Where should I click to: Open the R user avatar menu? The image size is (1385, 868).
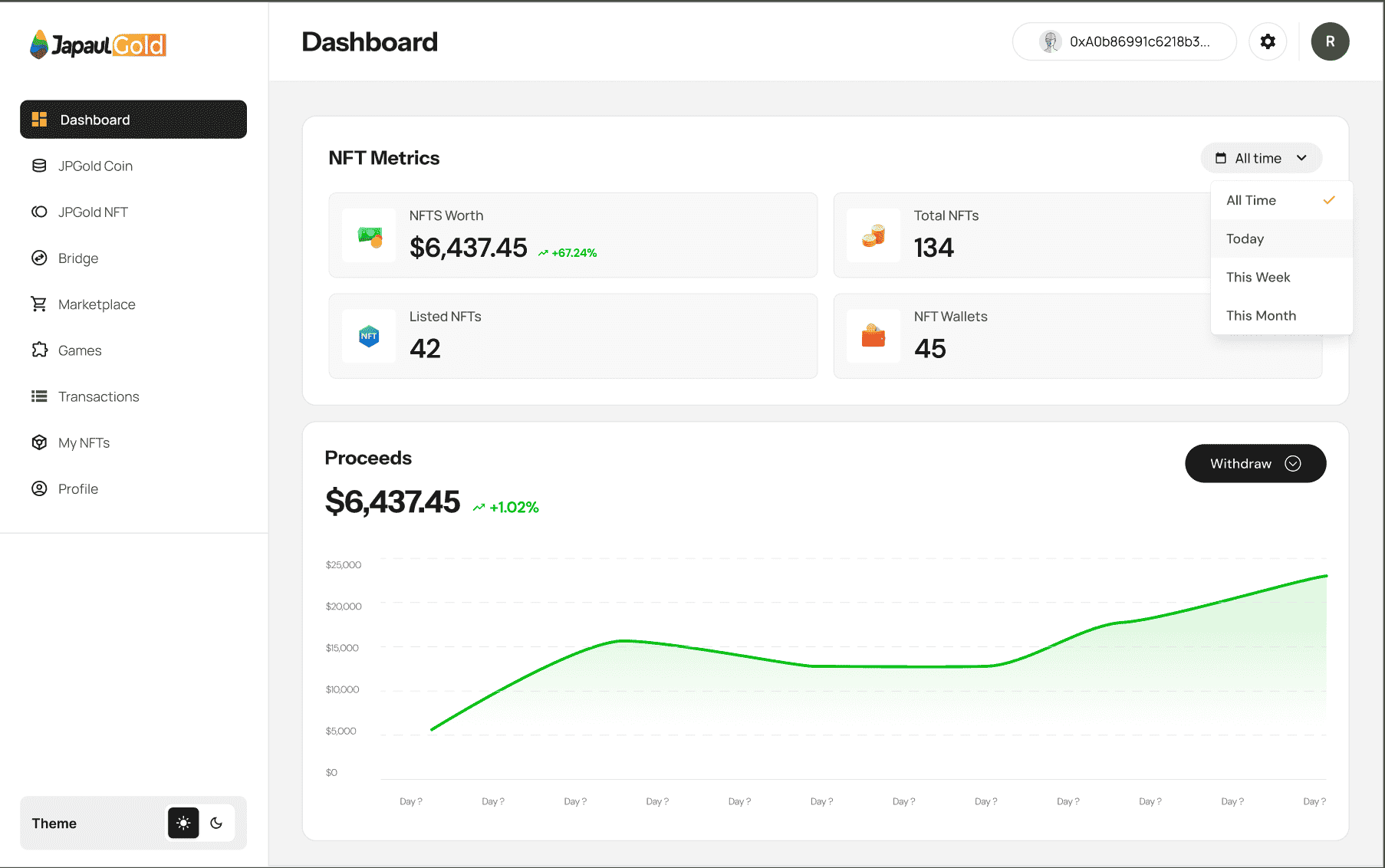(1330, 41)
